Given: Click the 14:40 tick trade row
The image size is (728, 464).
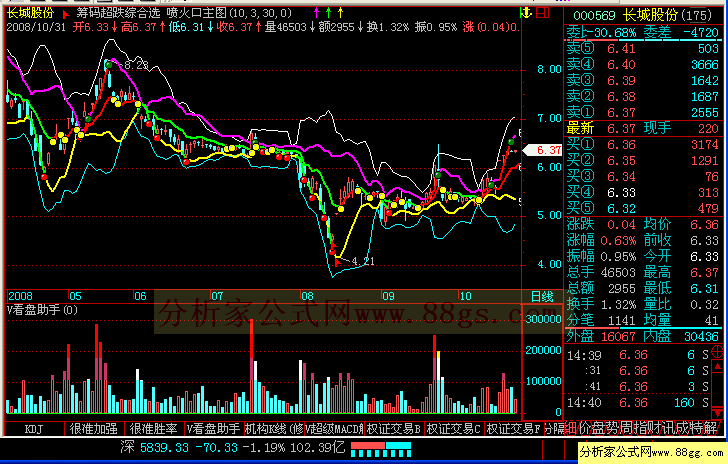Looking at the screenshot, I should point(638,402).
